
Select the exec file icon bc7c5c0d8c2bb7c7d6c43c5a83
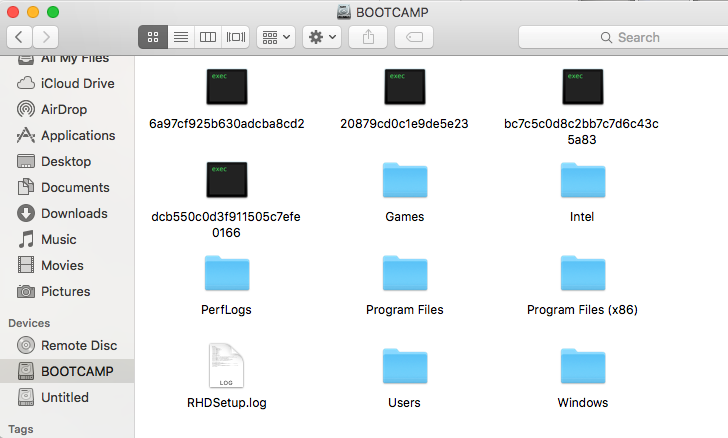[583, 87]
